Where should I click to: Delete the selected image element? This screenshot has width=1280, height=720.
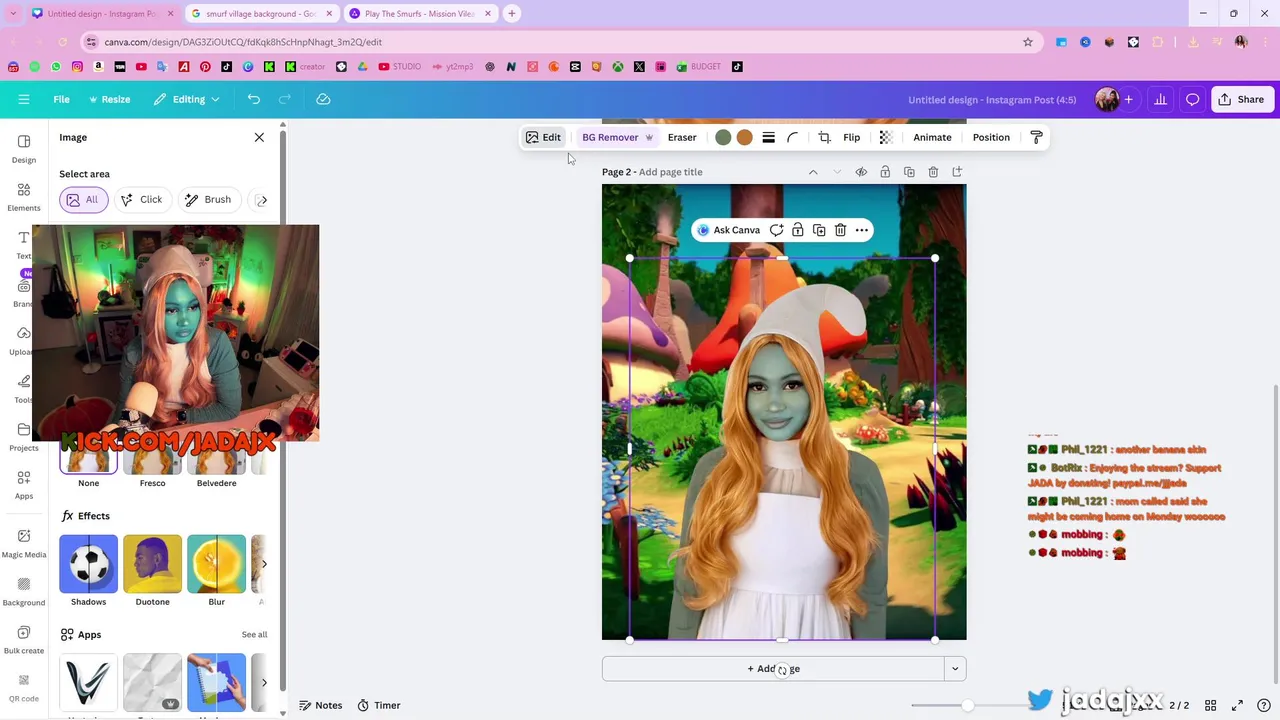pyautogui.click(x=840, y=230)
